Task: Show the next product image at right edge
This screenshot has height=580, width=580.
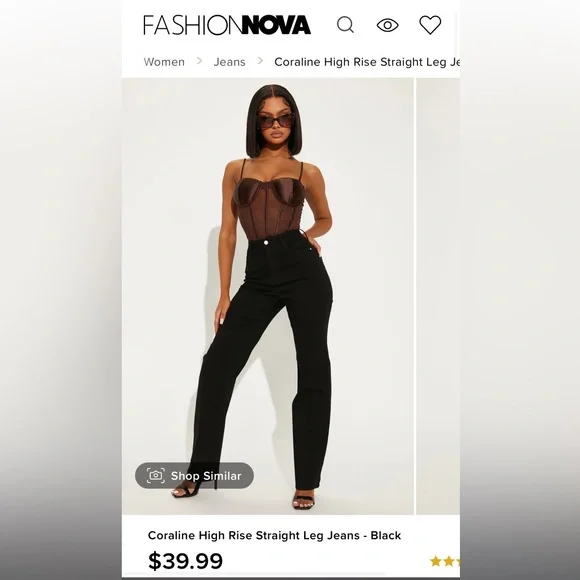Action: point(438,296)
